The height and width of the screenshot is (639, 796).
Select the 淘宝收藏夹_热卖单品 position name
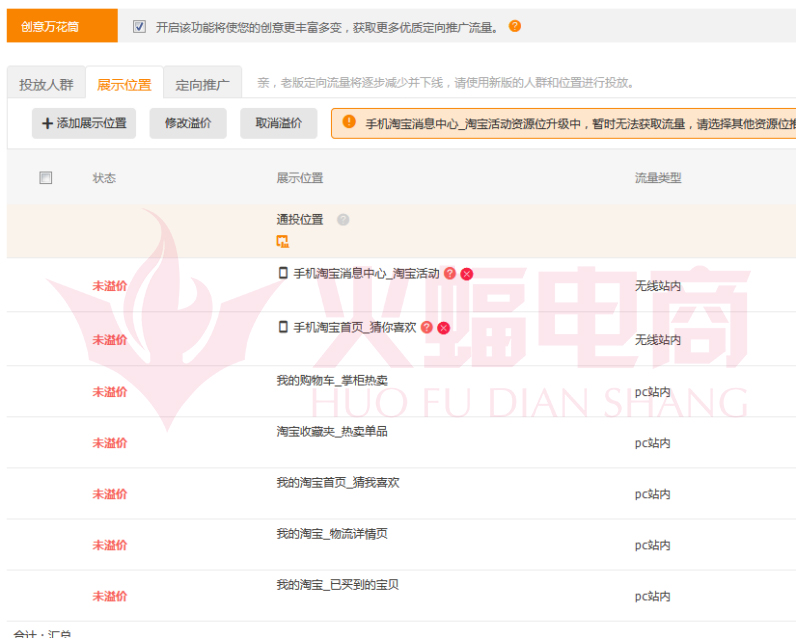coord(332,432)
